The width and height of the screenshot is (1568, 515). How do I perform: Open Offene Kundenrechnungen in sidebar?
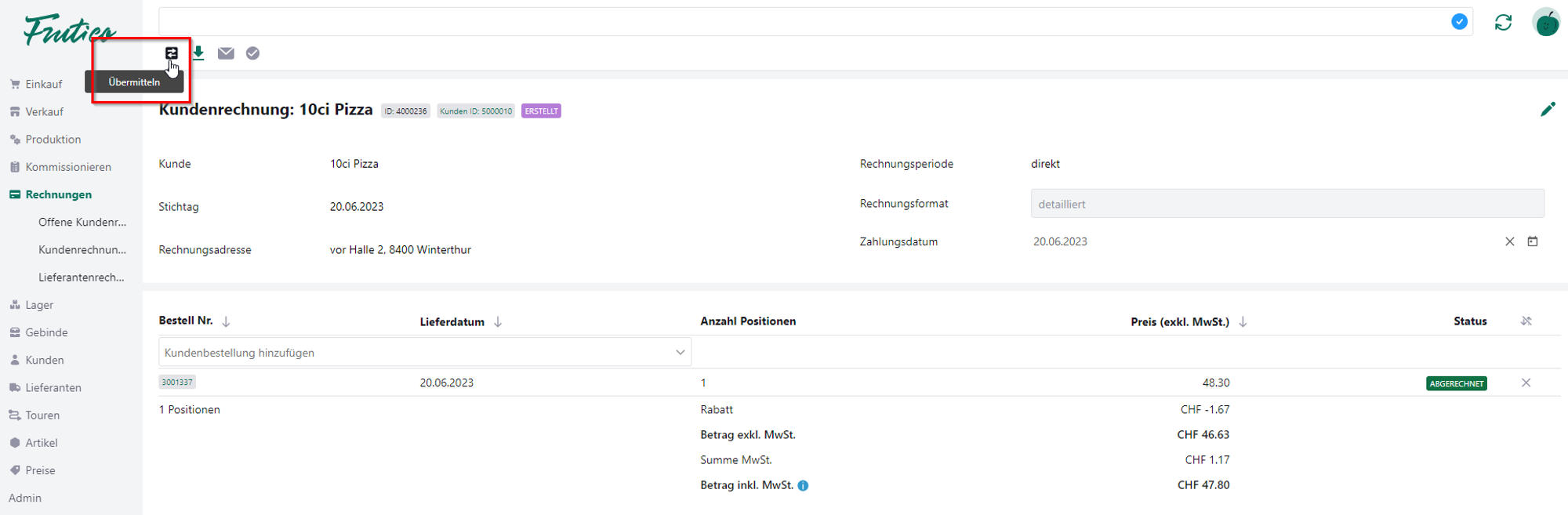(x=82, y=222)
